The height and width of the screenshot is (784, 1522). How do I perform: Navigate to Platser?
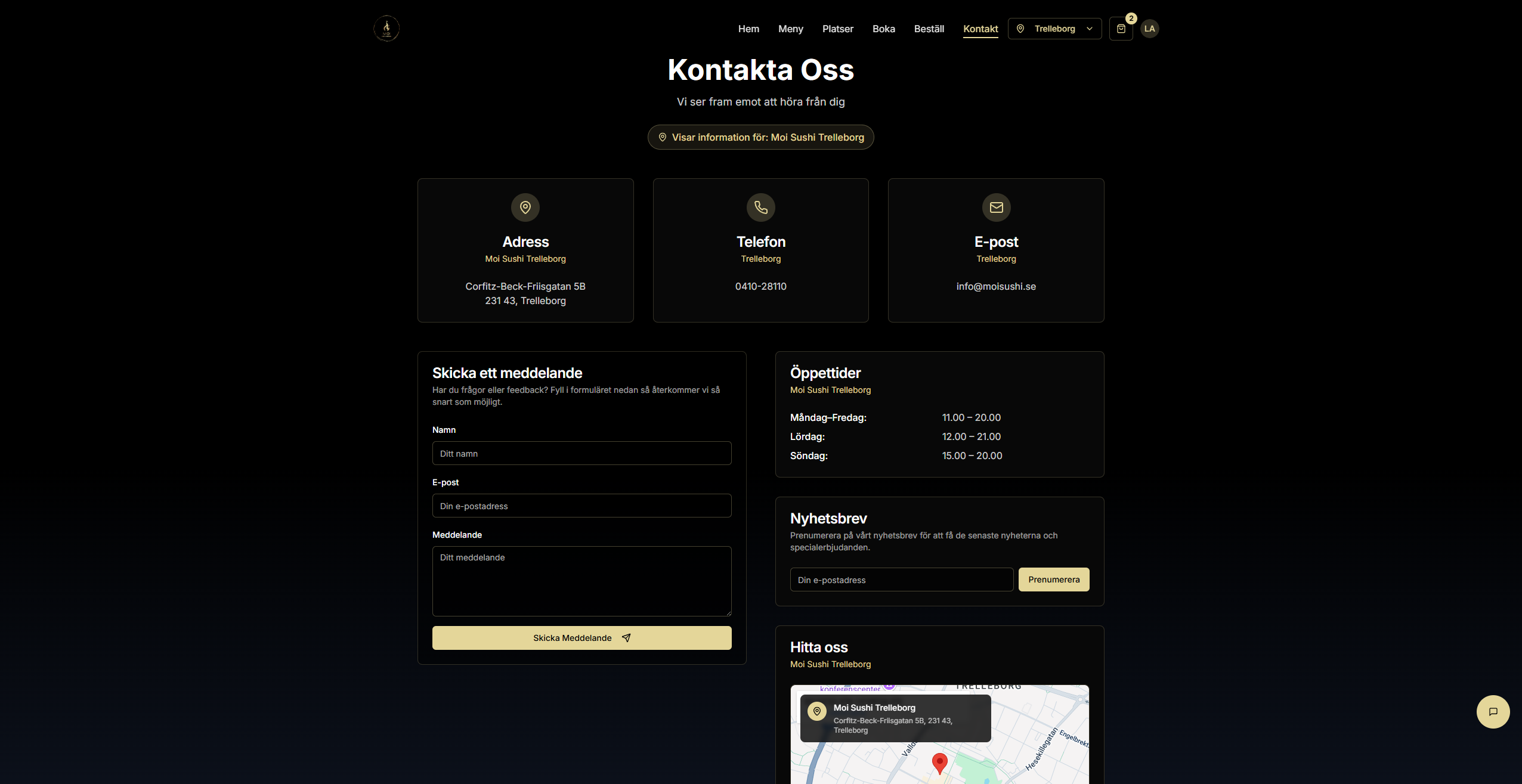point(837,29)
